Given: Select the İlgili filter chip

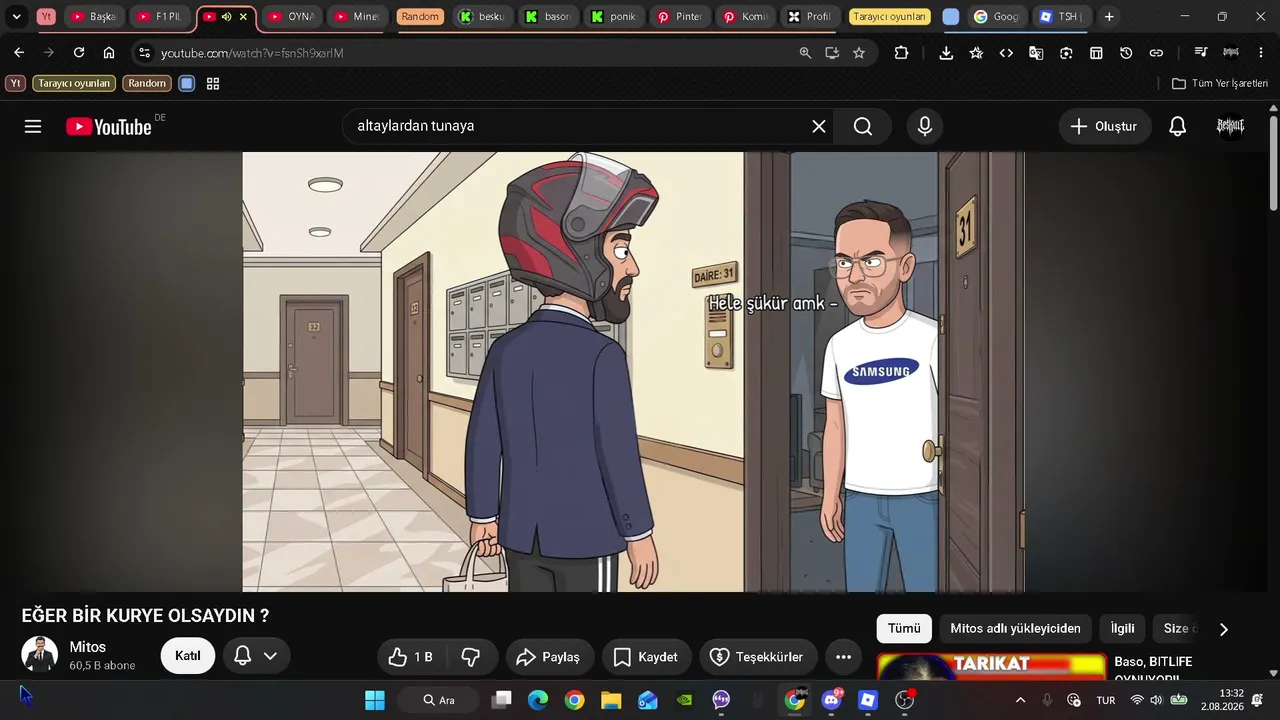Looking at the screenshot, I should coord(1123,628).
